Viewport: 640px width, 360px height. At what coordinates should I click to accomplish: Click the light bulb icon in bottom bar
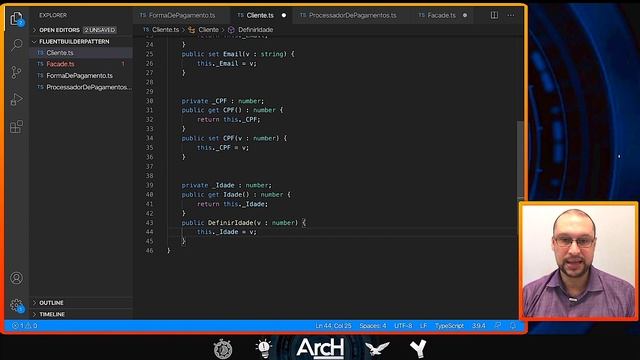click(264, 349)
